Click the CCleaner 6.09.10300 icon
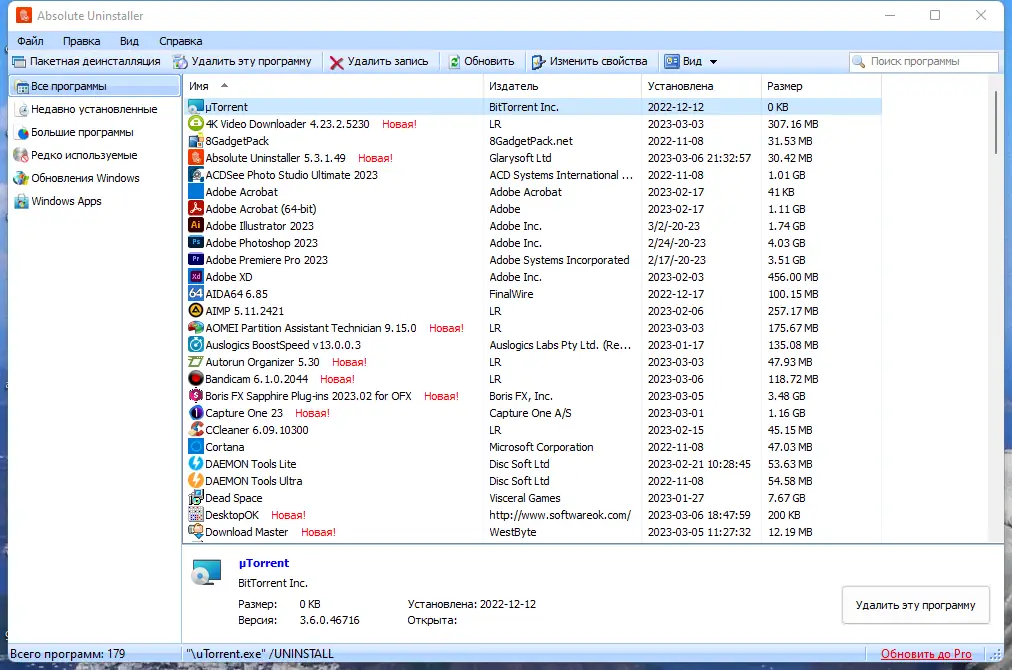1012x670 pixels. [x=196, y=429]
